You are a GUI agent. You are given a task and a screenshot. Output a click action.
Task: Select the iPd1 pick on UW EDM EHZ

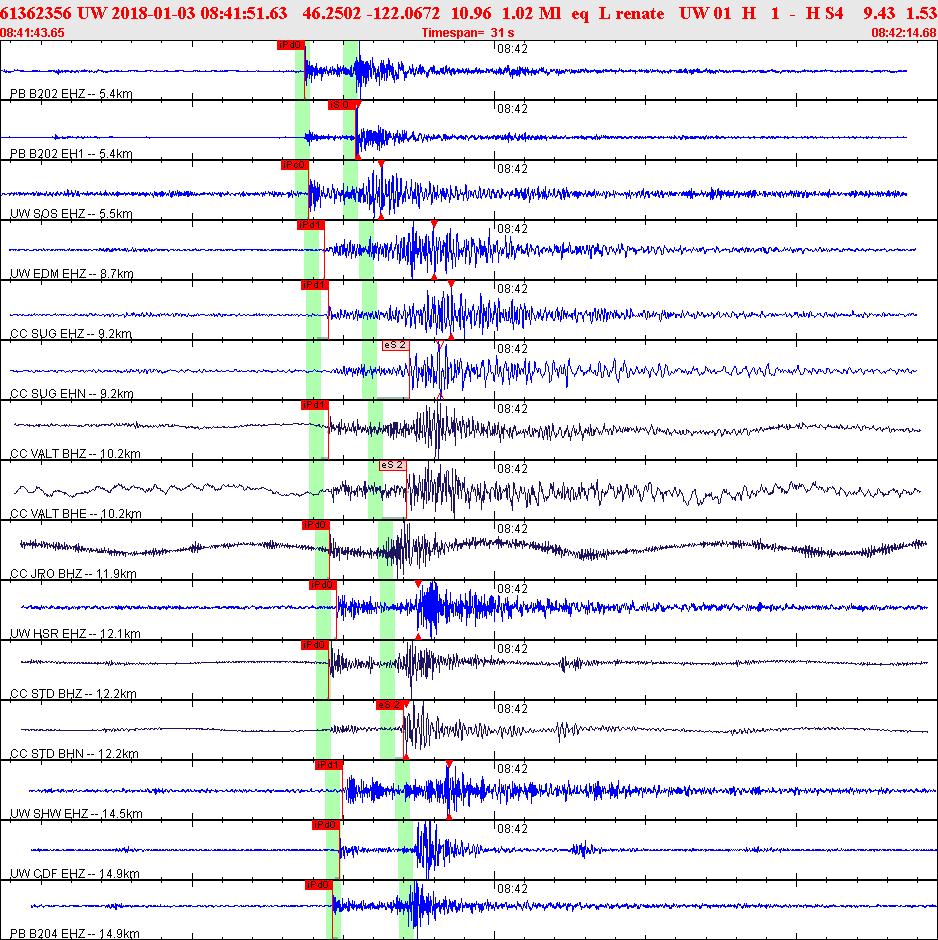click(310, 225)
